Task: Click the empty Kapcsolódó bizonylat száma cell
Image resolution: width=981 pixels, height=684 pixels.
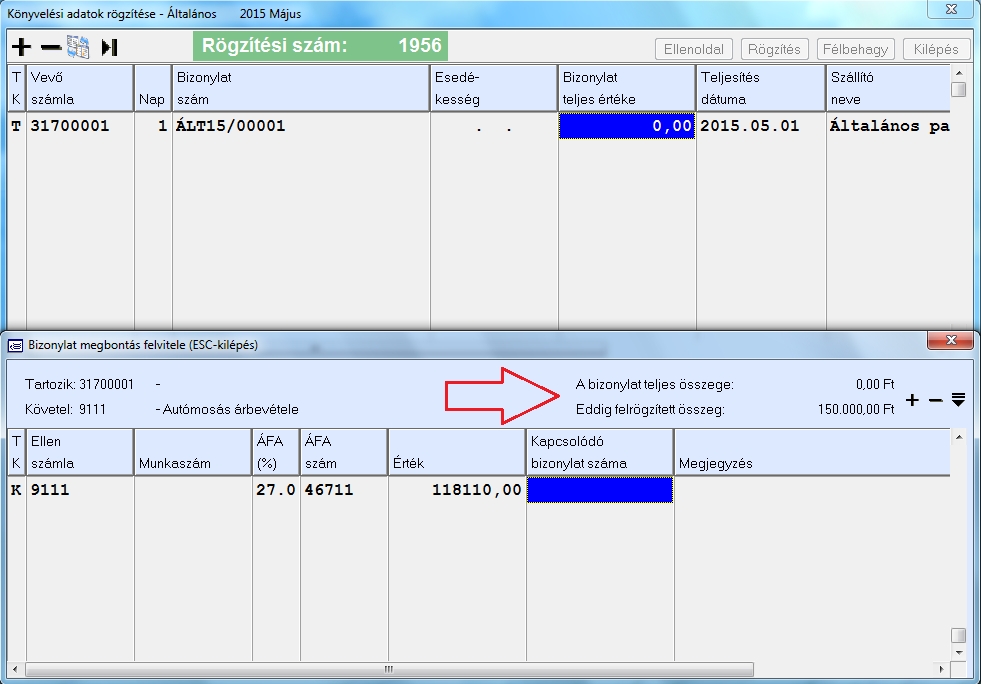Action: coord(599,490)
